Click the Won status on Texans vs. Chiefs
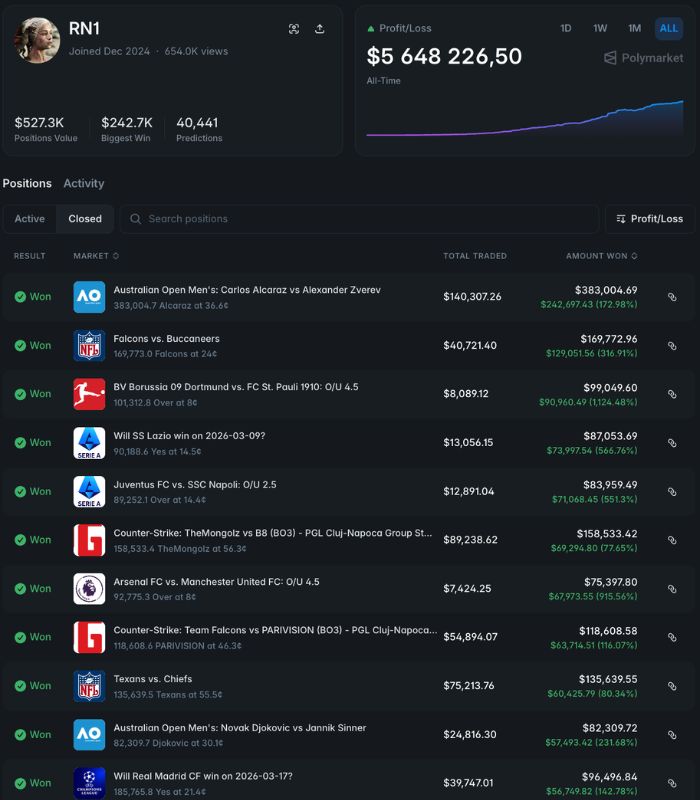The image size is (700, 800). (33, 686)
